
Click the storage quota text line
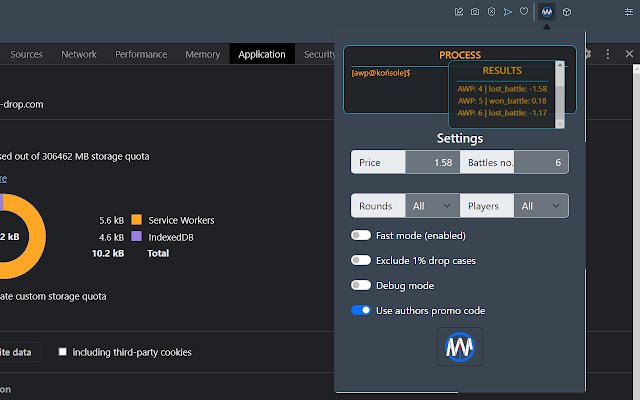[75, 156]
